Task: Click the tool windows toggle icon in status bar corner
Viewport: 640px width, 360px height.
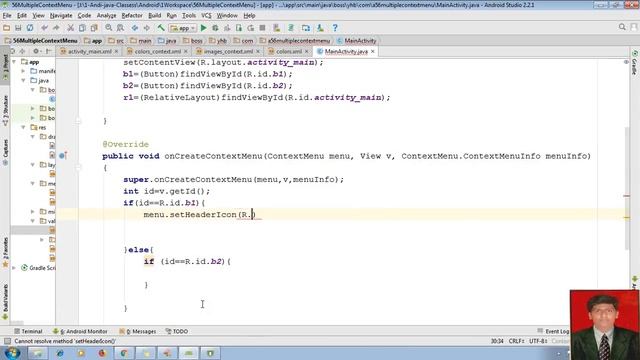Action: pos(7,341)
